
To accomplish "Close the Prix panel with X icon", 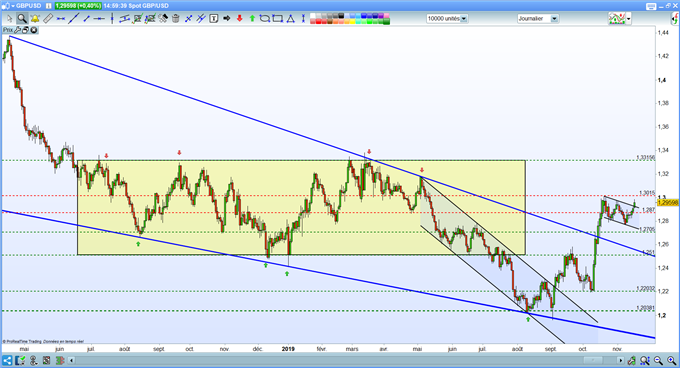I will (33, 30).
